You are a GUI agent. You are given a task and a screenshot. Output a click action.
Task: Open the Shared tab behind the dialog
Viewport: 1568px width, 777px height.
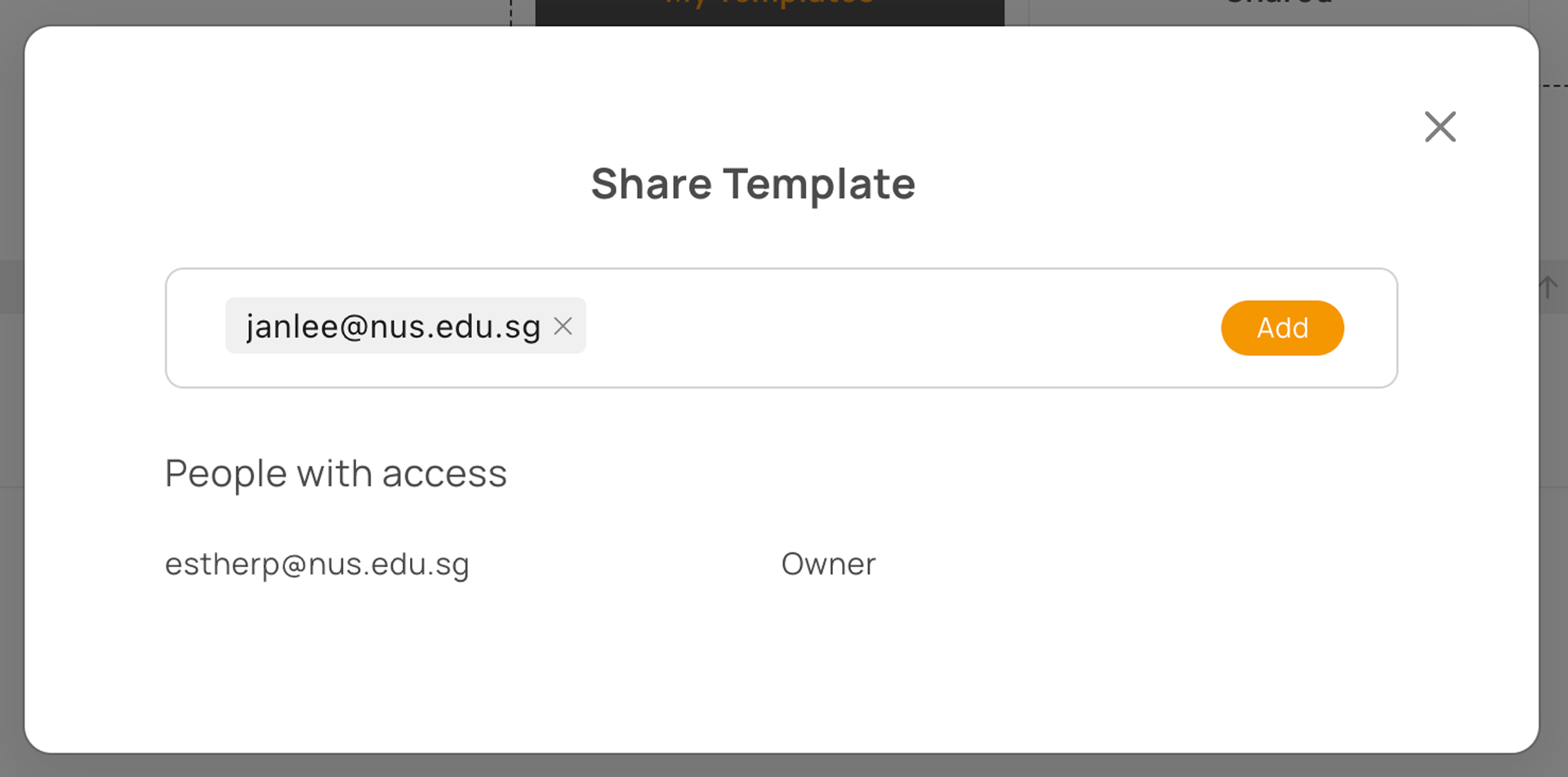point(1278,8)
